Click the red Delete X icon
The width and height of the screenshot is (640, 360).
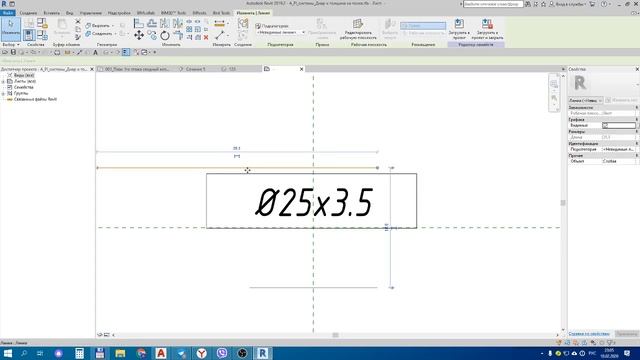click(x=206, y=37)
